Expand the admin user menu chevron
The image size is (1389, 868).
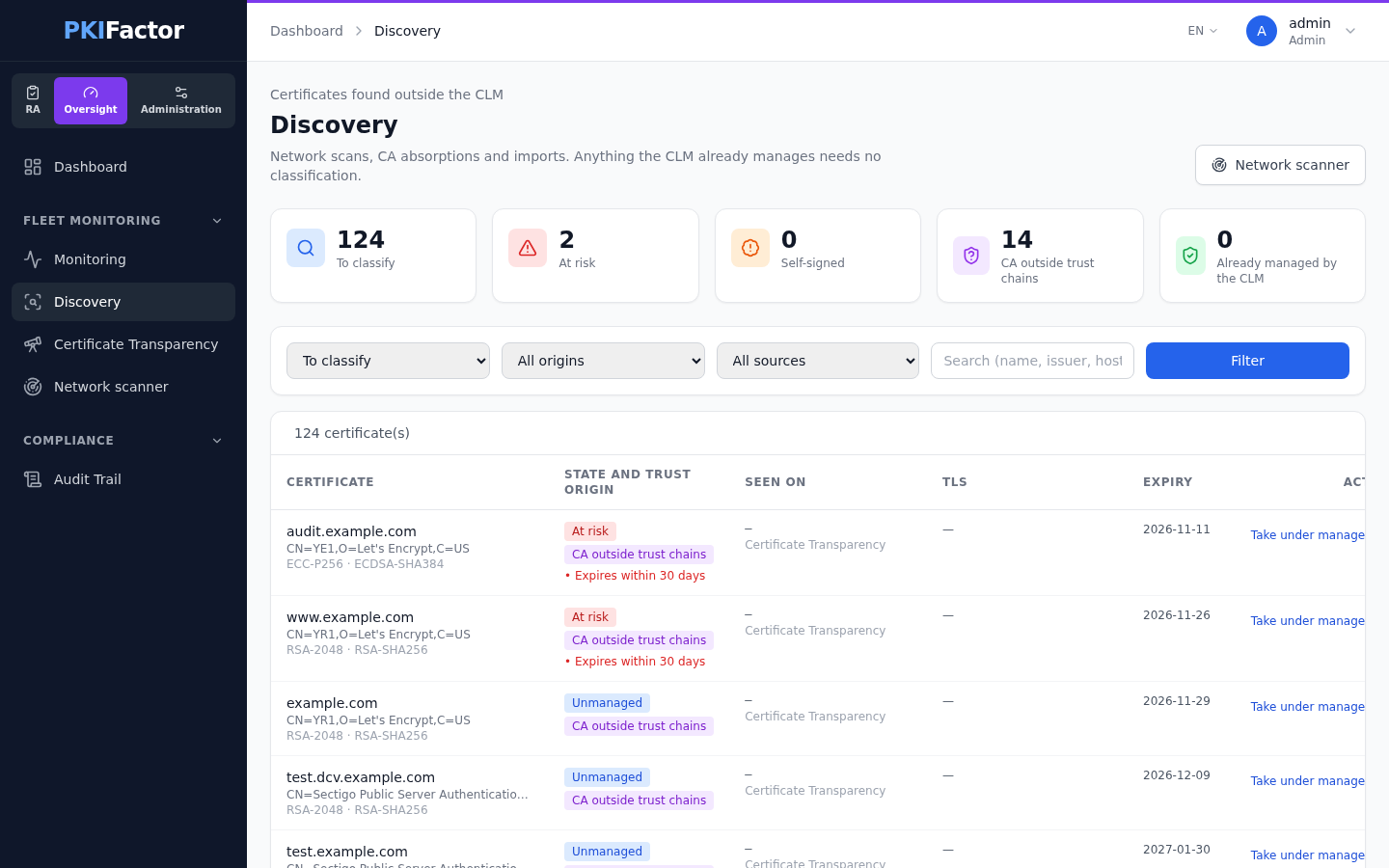[x=1350, y=31]
